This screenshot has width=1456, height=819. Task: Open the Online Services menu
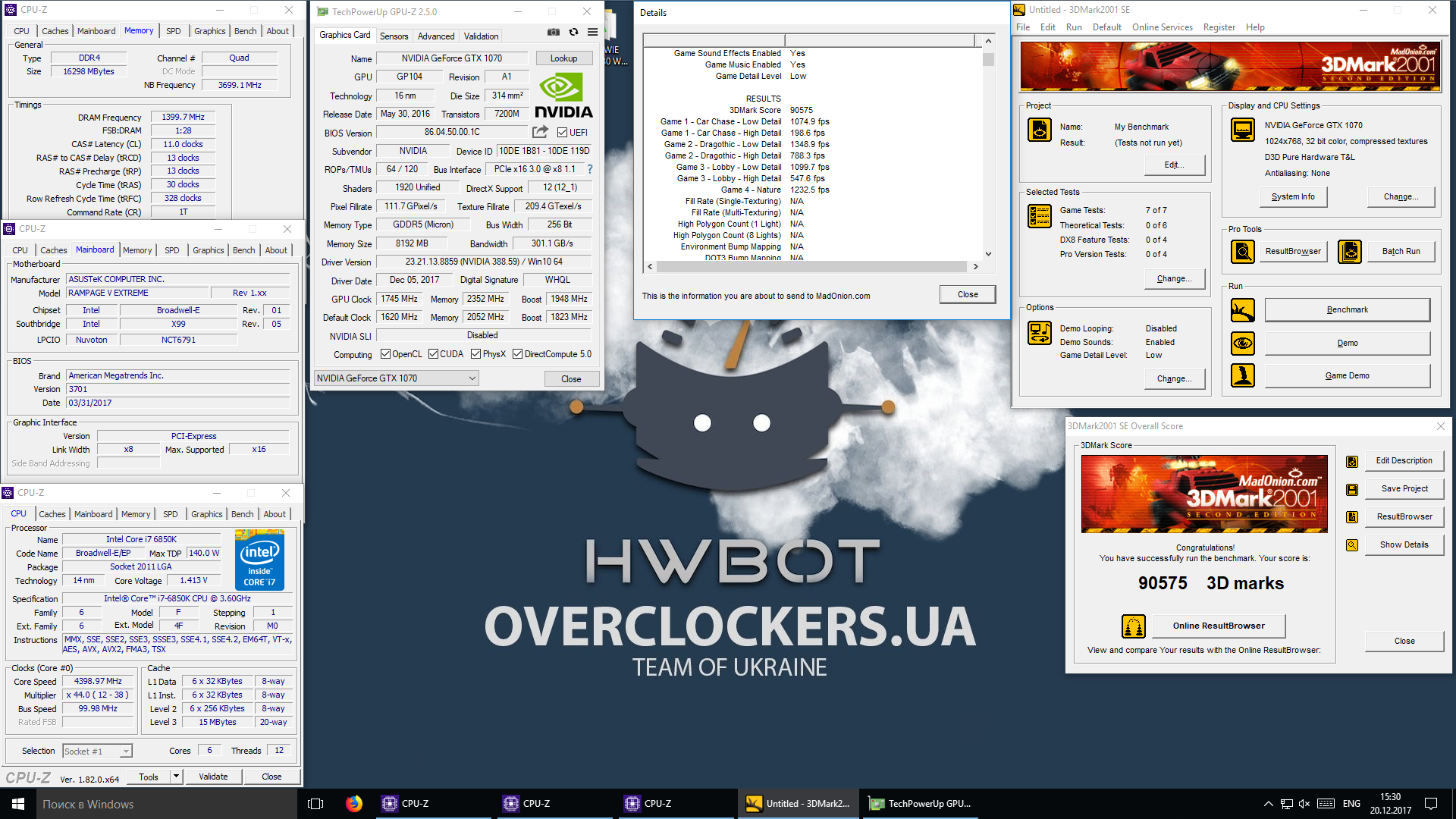1163,27
